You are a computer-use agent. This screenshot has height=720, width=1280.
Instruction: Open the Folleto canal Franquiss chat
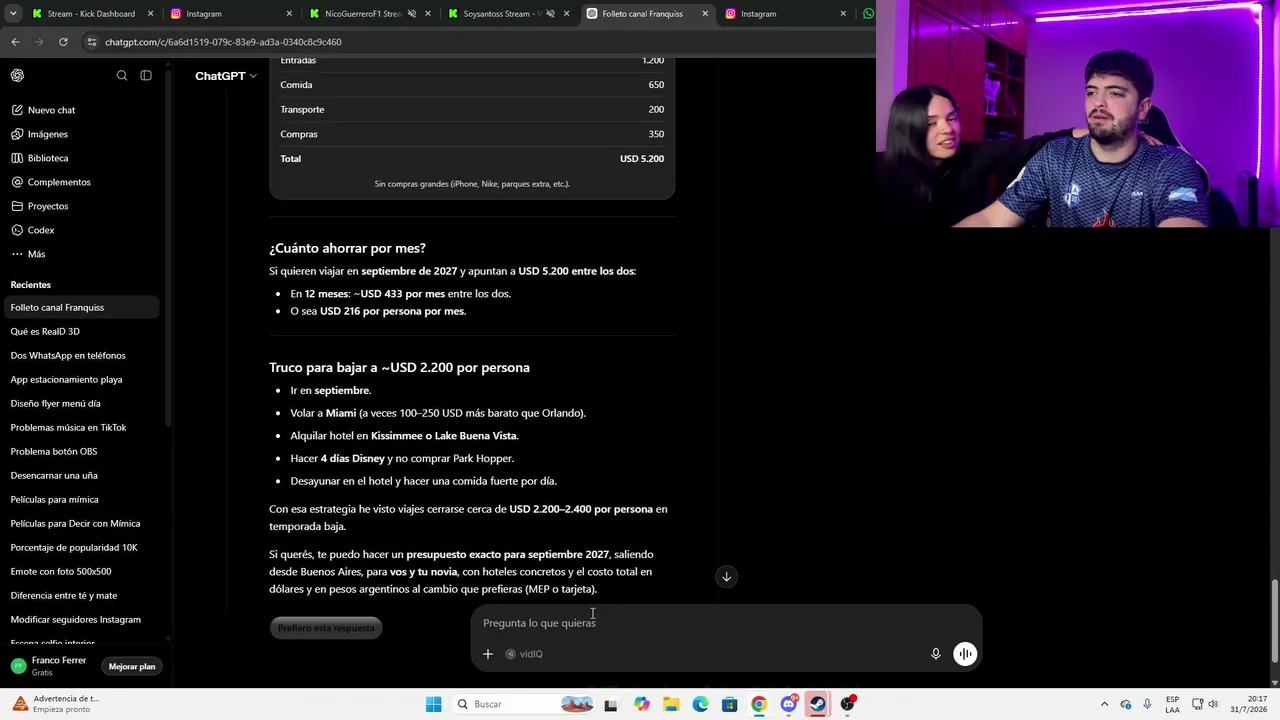click(80, 307)
